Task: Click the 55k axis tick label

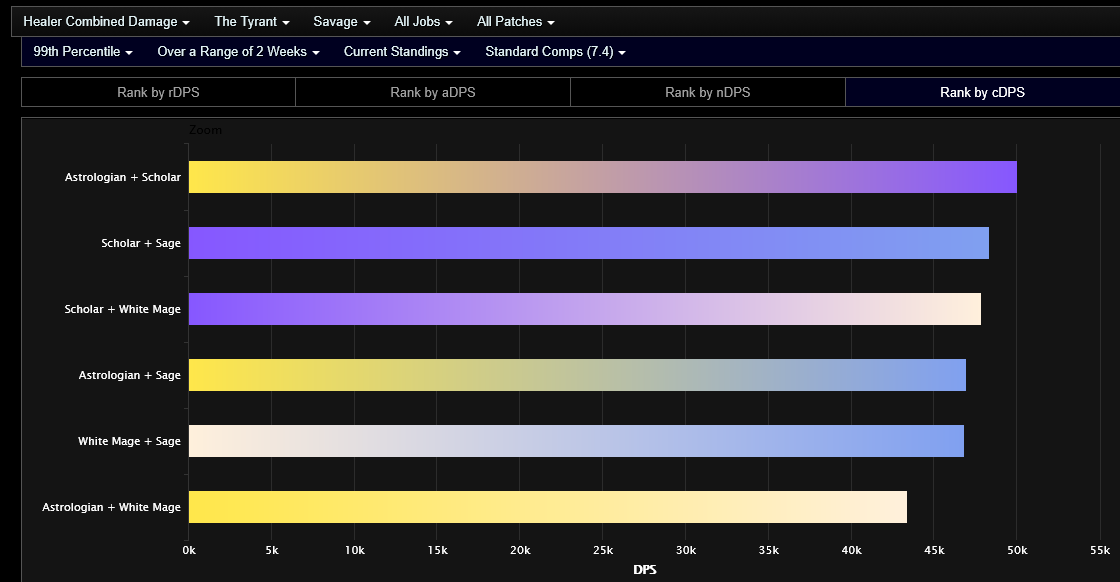Action: tap(1100, 550)
